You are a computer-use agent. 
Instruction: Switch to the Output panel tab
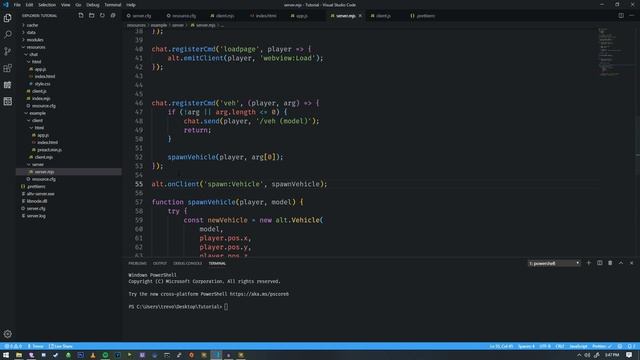pos(160,263)
